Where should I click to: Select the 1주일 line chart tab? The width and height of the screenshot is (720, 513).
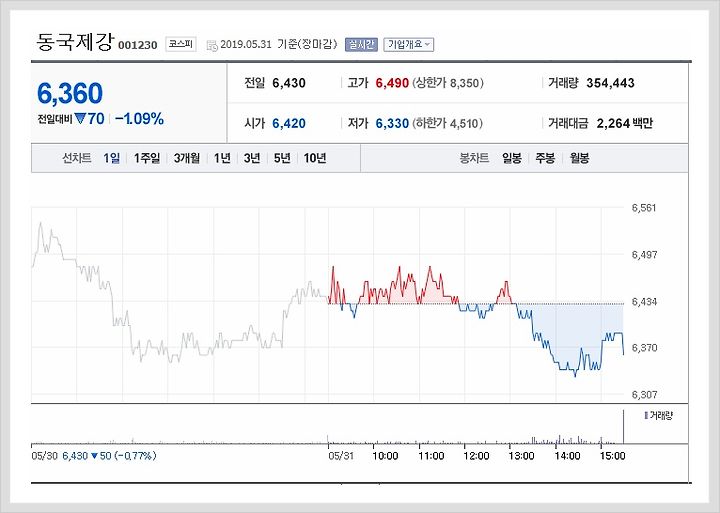147,158
